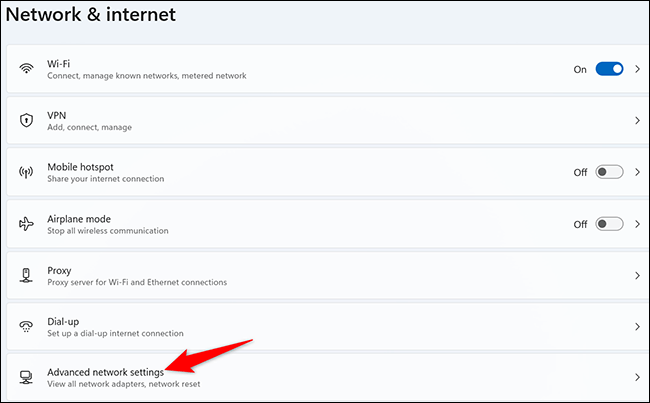Click the Airplane mode plane icon
Viewport: 650px width, 403px height.
coord(26,224)
